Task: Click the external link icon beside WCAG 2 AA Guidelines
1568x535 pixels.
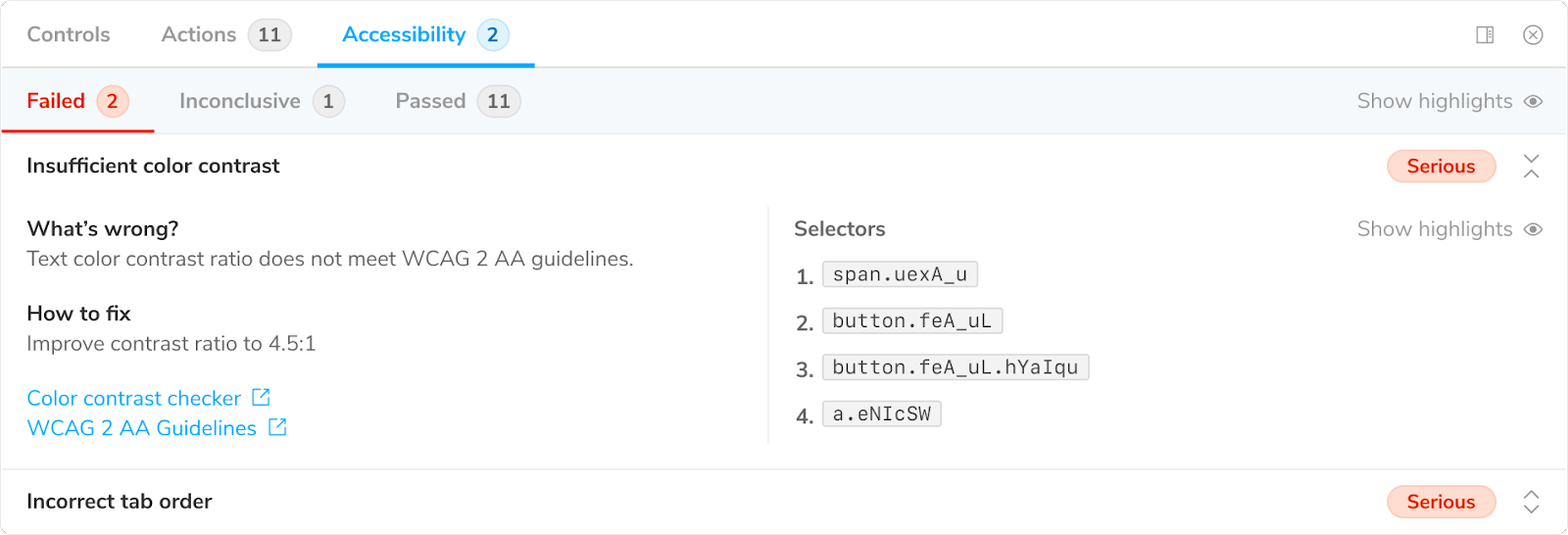Action: [277, 427]
